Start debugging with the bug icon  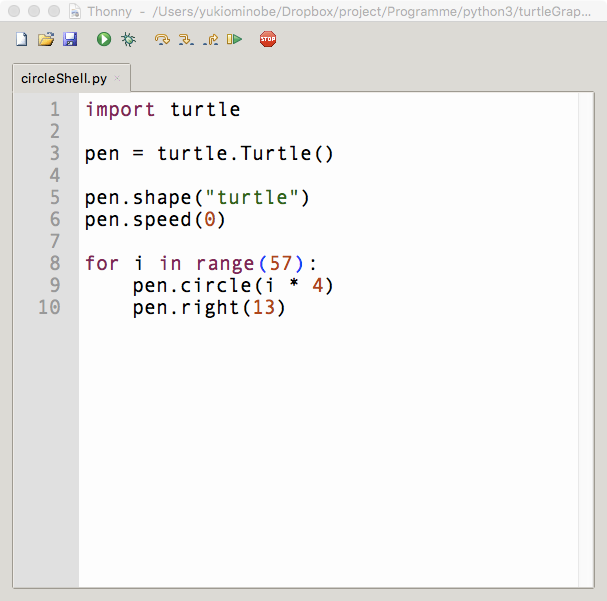coord(128,40)
